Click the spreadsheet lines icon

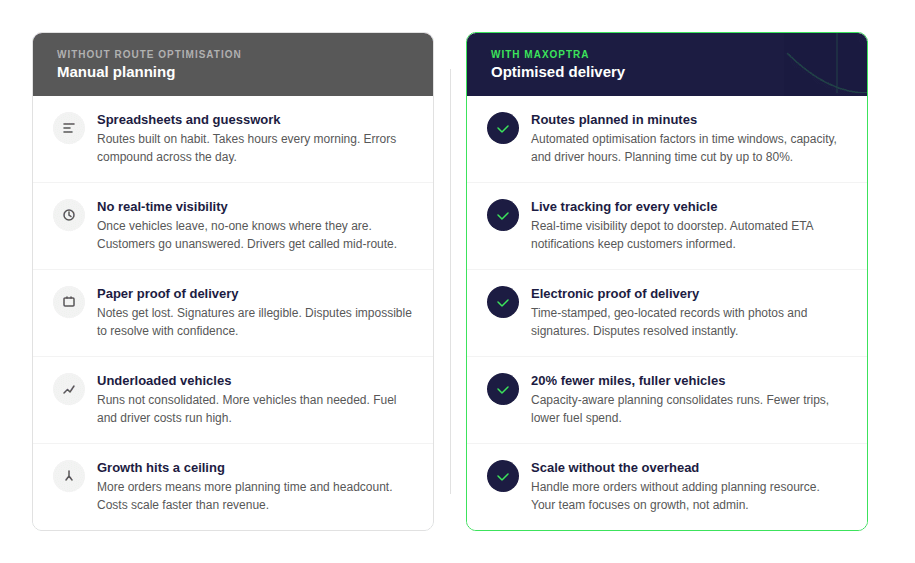69,128
